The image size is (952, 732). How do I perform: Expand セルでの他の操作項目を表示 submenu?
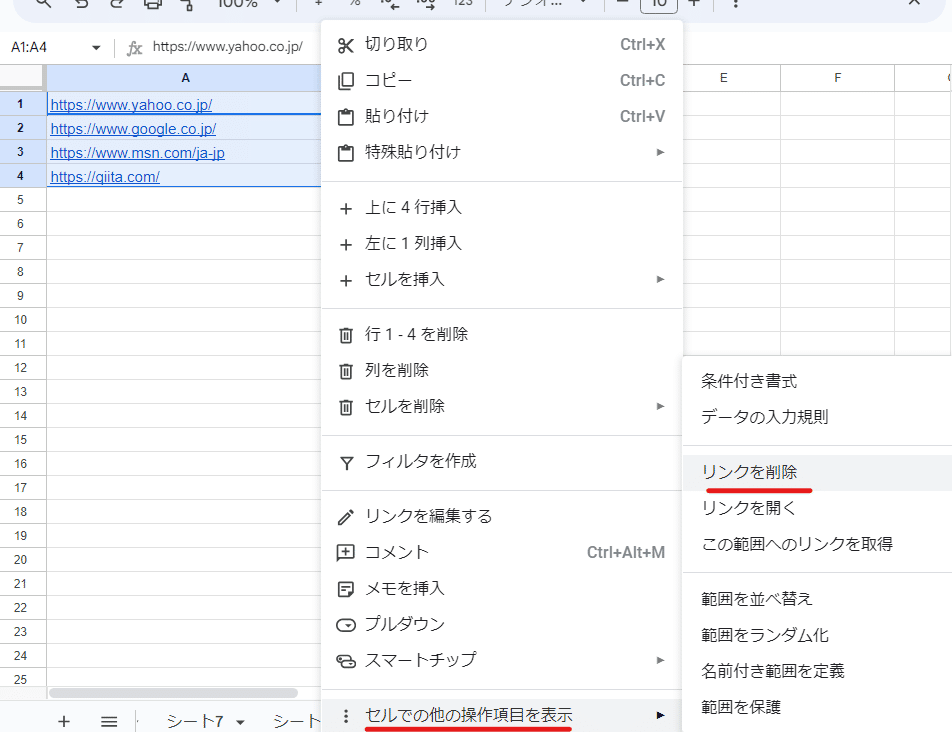[661, 716]
